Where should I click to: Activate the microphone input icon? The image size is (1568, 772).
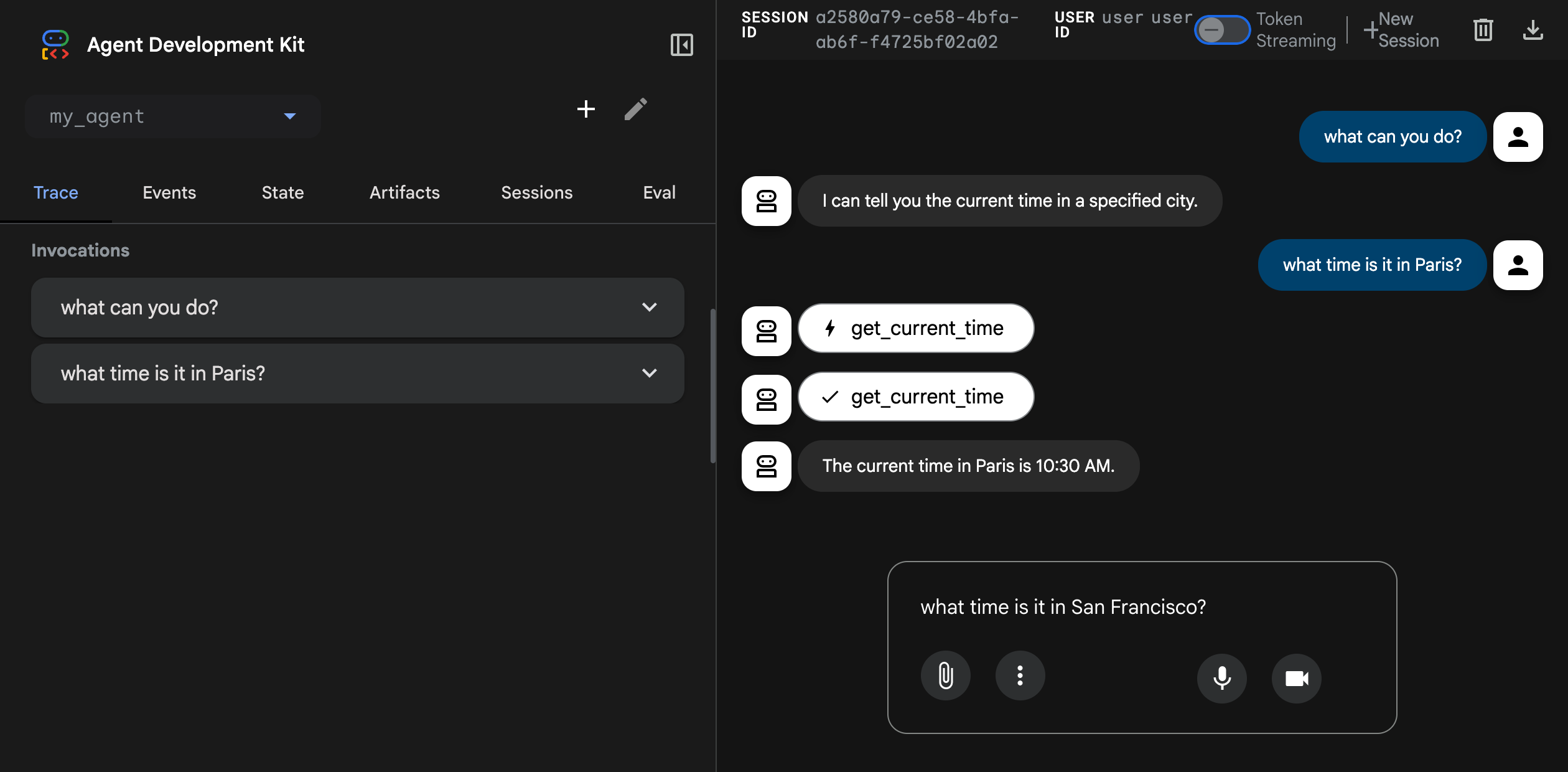pyautogui.click(x=1221, y=678)
